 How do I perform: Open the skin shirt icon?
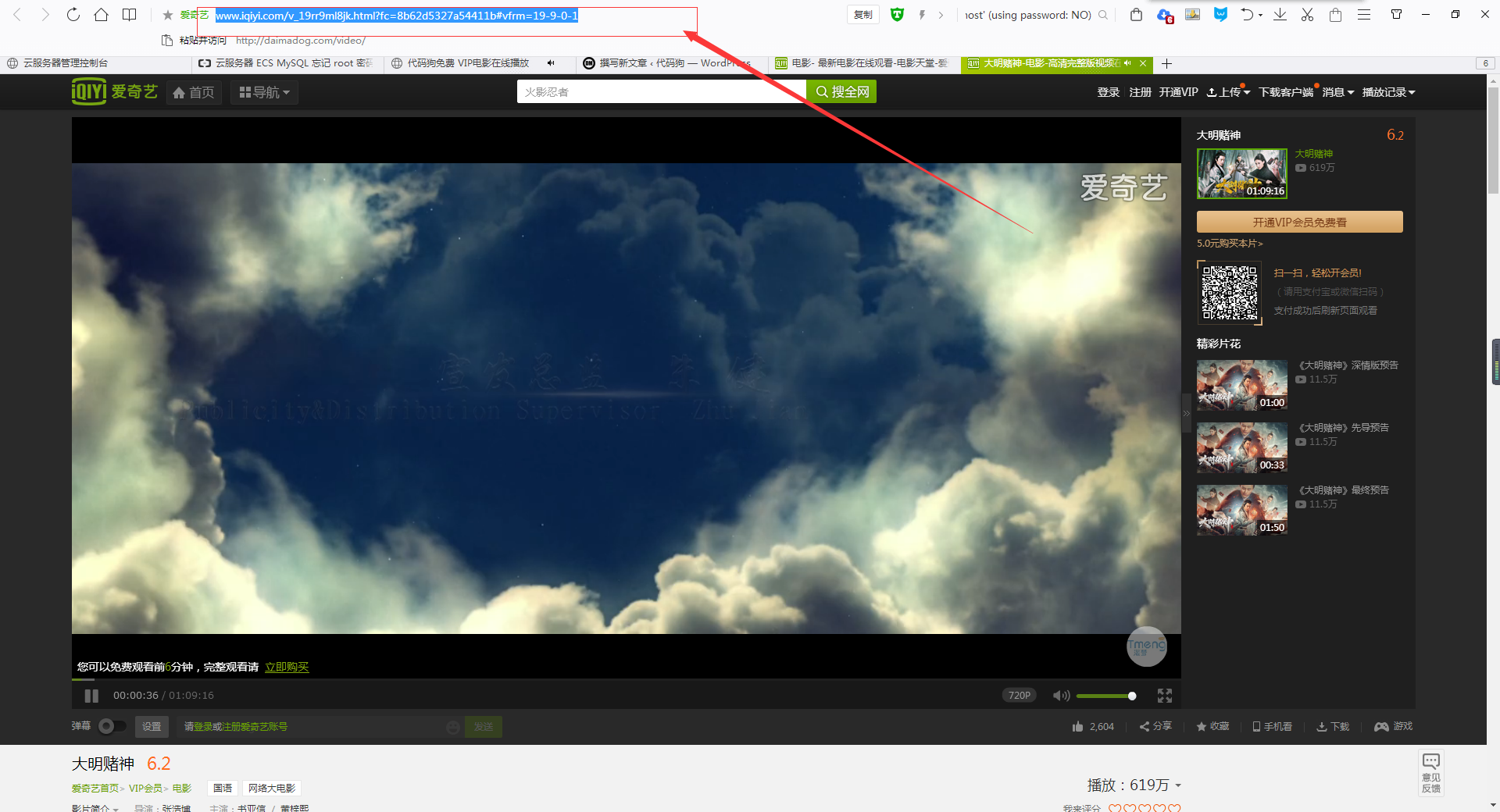coord(1397,14)
